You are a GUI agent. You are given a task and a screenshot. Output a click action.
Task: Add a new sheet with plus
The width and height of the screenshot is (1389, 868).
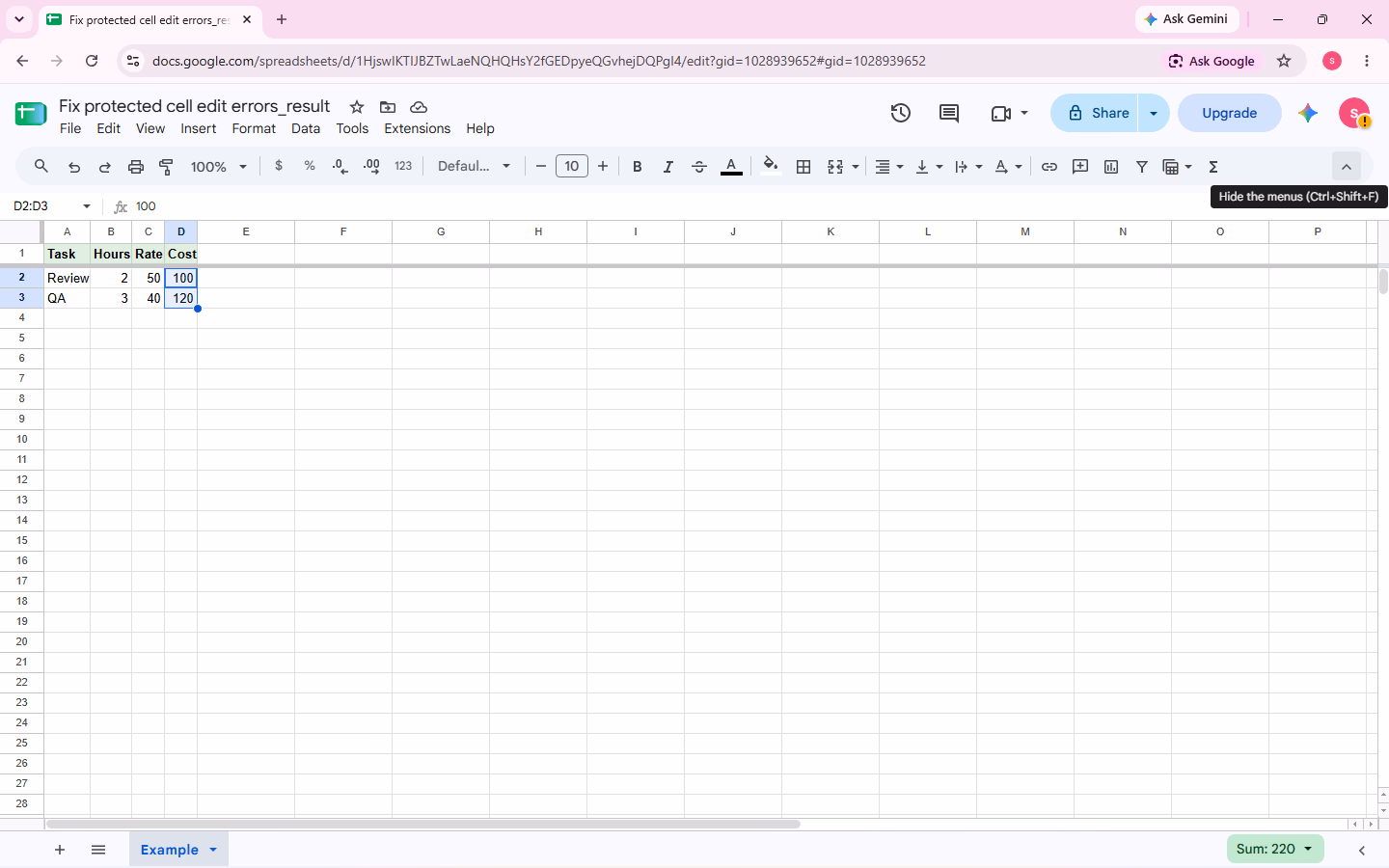click(60, 850)
